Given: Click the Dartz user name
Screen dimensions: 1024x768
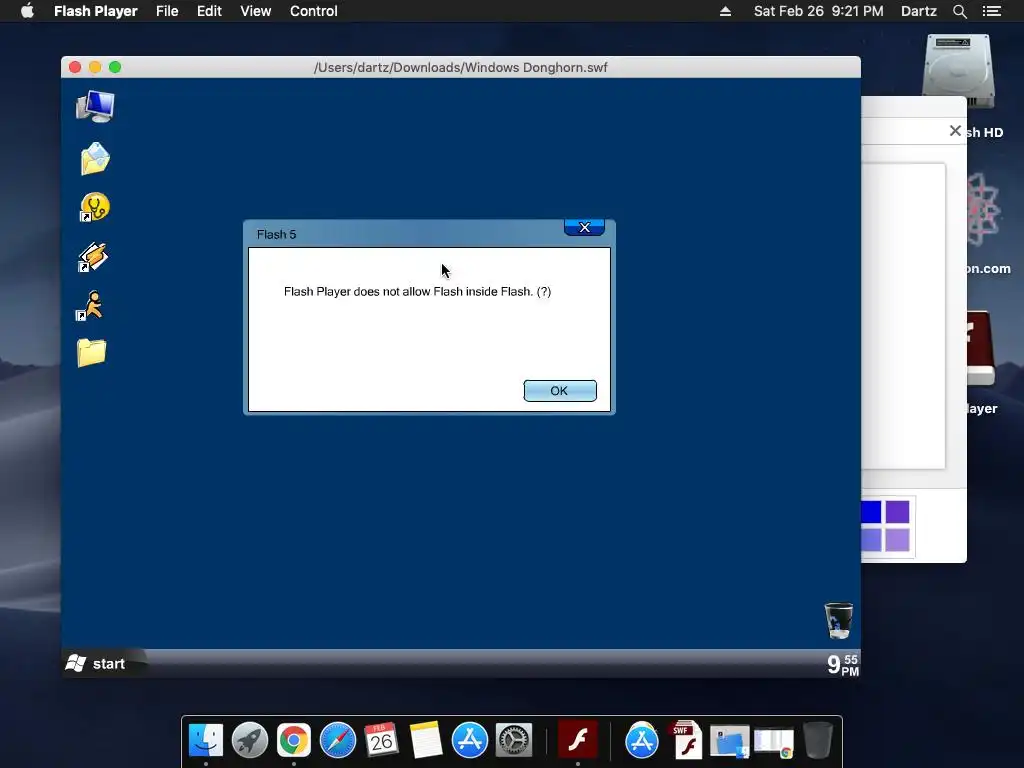Looking at the screenshot, I should click(919, 11).
